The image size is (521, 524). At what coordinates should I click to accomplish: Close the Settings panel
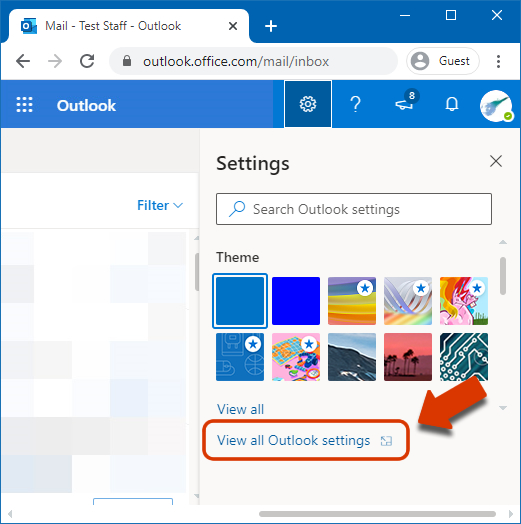coord(496,161)
